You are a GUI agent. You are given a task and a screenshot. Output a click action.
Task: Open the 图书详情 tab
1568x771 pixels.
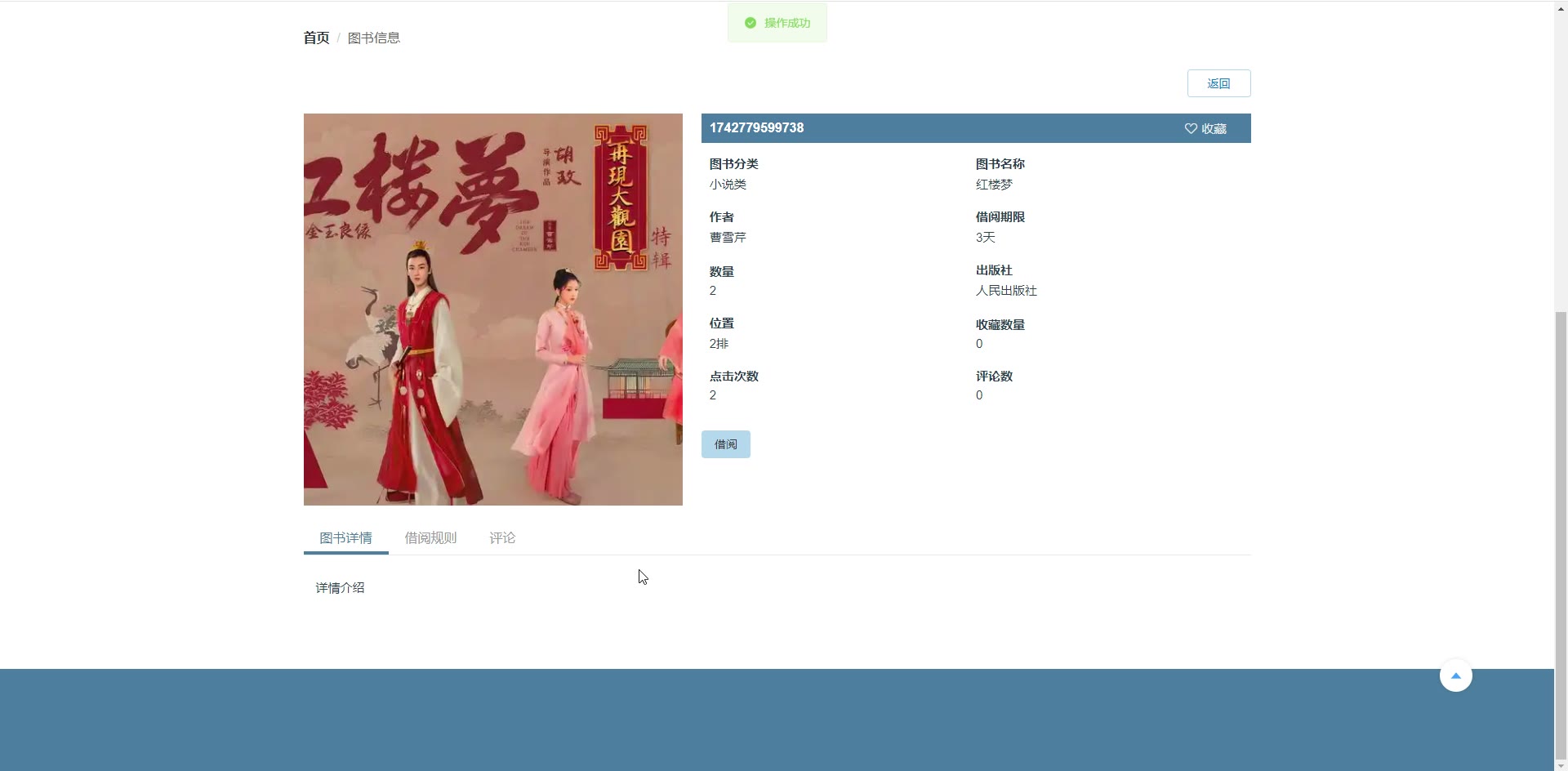pos(345,538)
